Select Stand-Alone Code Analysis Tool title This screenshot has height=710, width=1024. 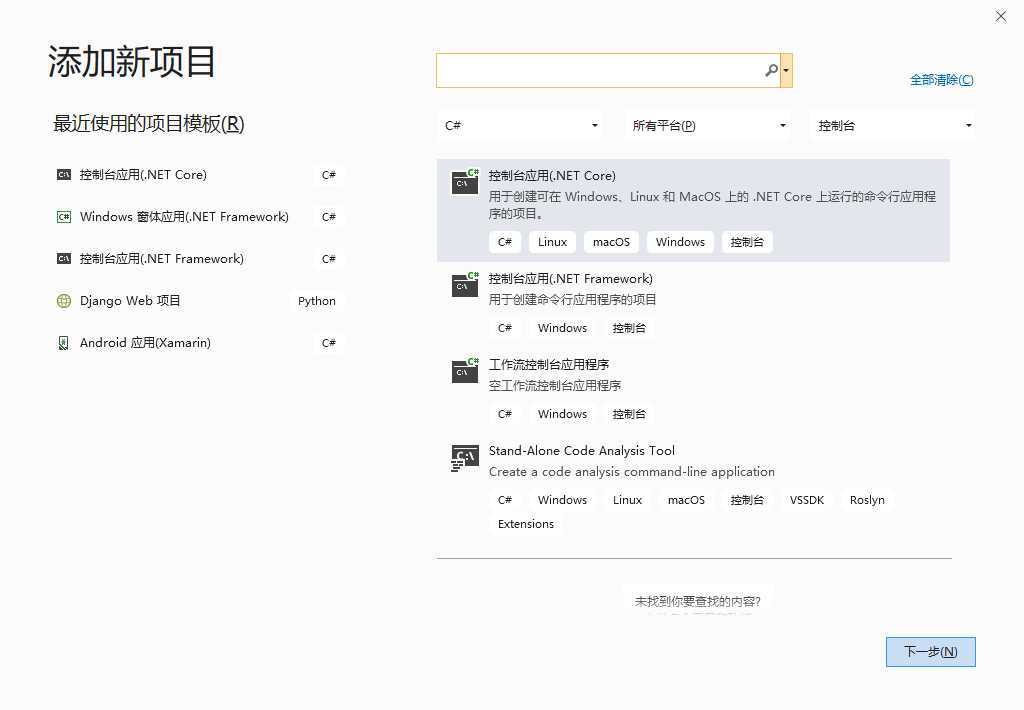click(x=581, y=451)
